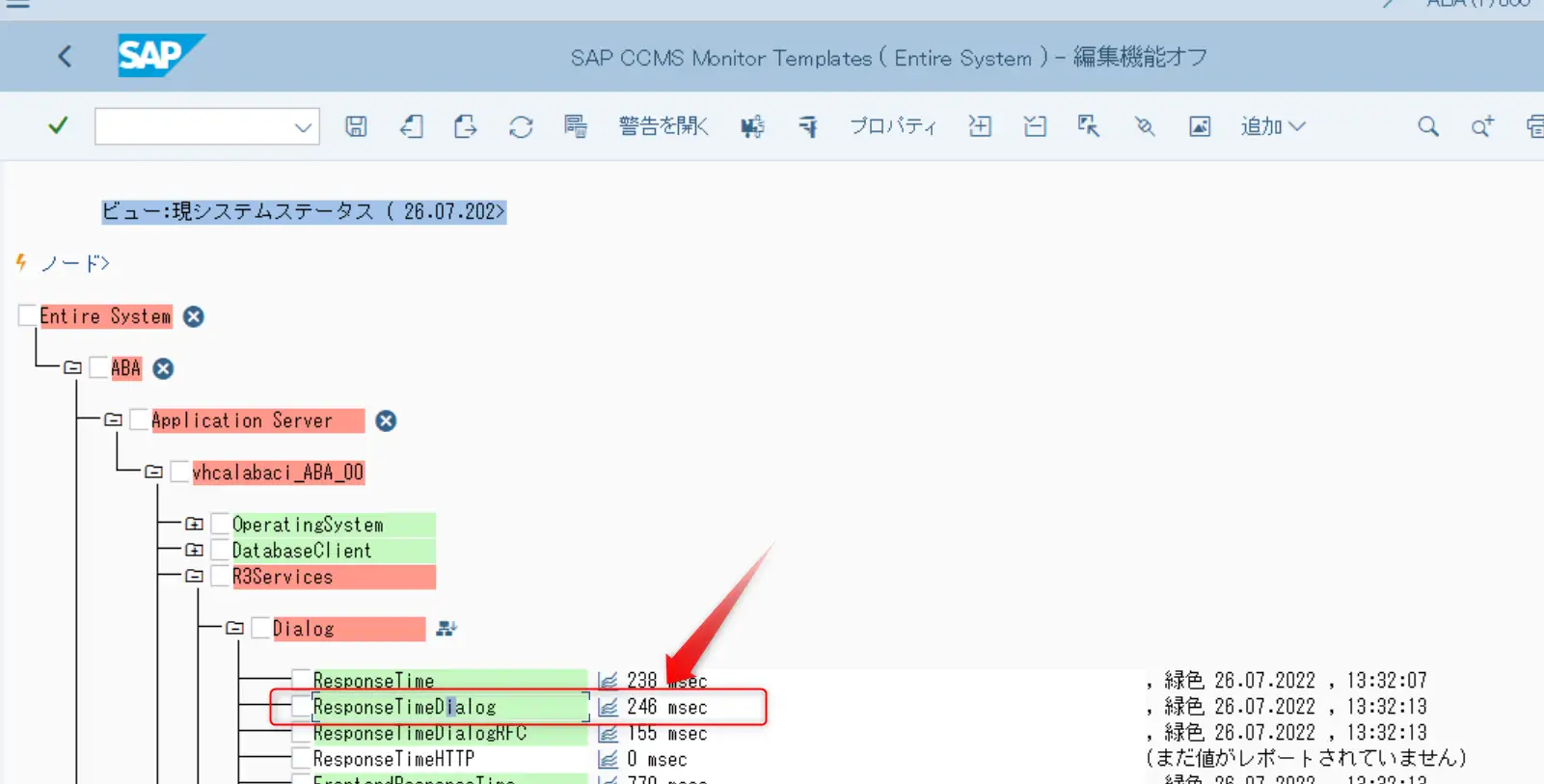Collapse the R3Services node
Image resolution: width=1544 pixels, height=784 pixels.
click(194, 576)
